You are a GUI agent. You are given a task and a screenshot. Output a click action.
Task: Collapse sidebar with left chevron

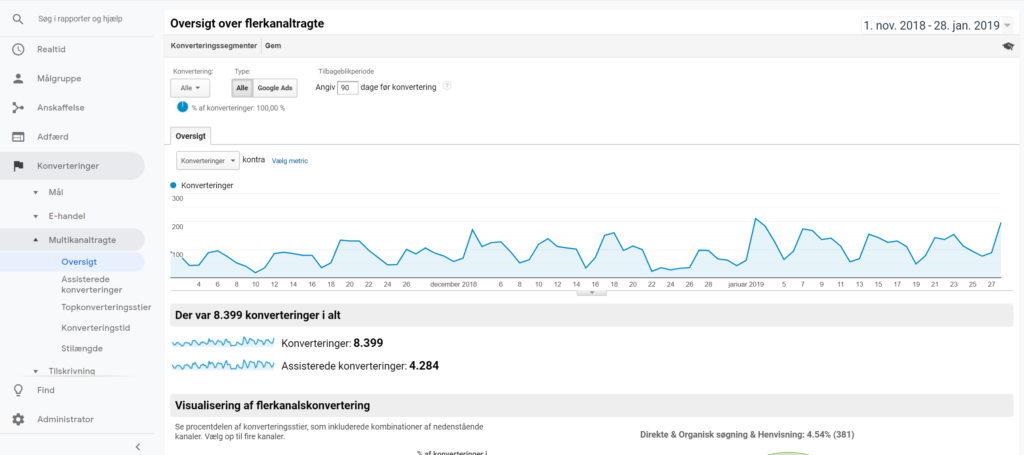[138, 447]
